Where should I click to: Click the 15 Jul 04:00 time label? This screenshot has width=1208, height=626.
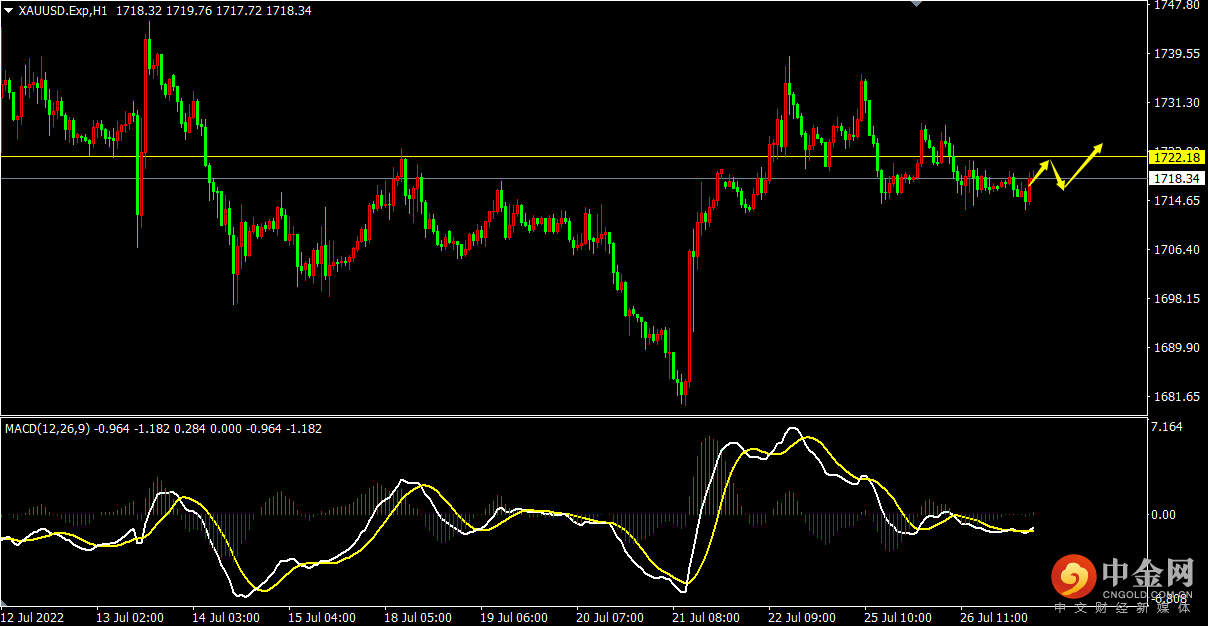pos(321,618)
